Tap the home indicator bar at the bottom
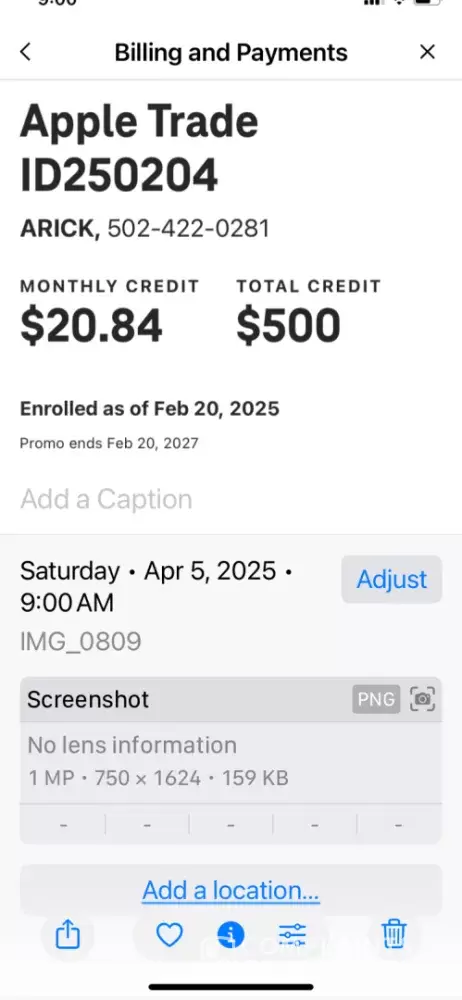 tap(231, 987)
